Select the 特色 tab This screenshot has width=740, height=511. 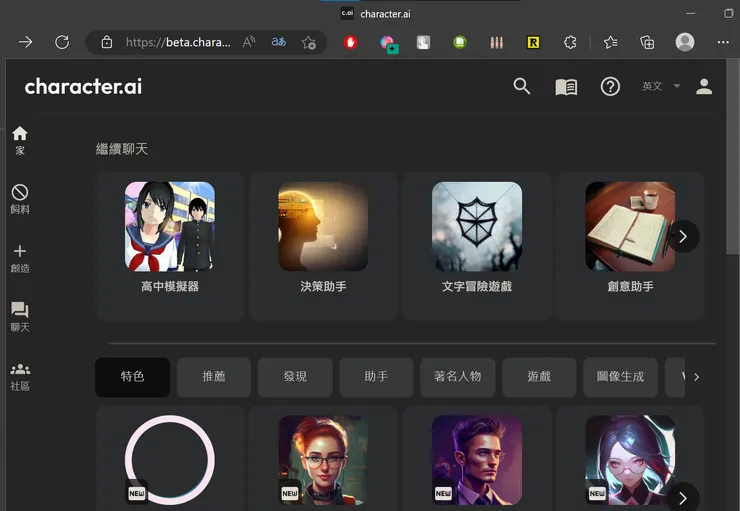(132, 377)
